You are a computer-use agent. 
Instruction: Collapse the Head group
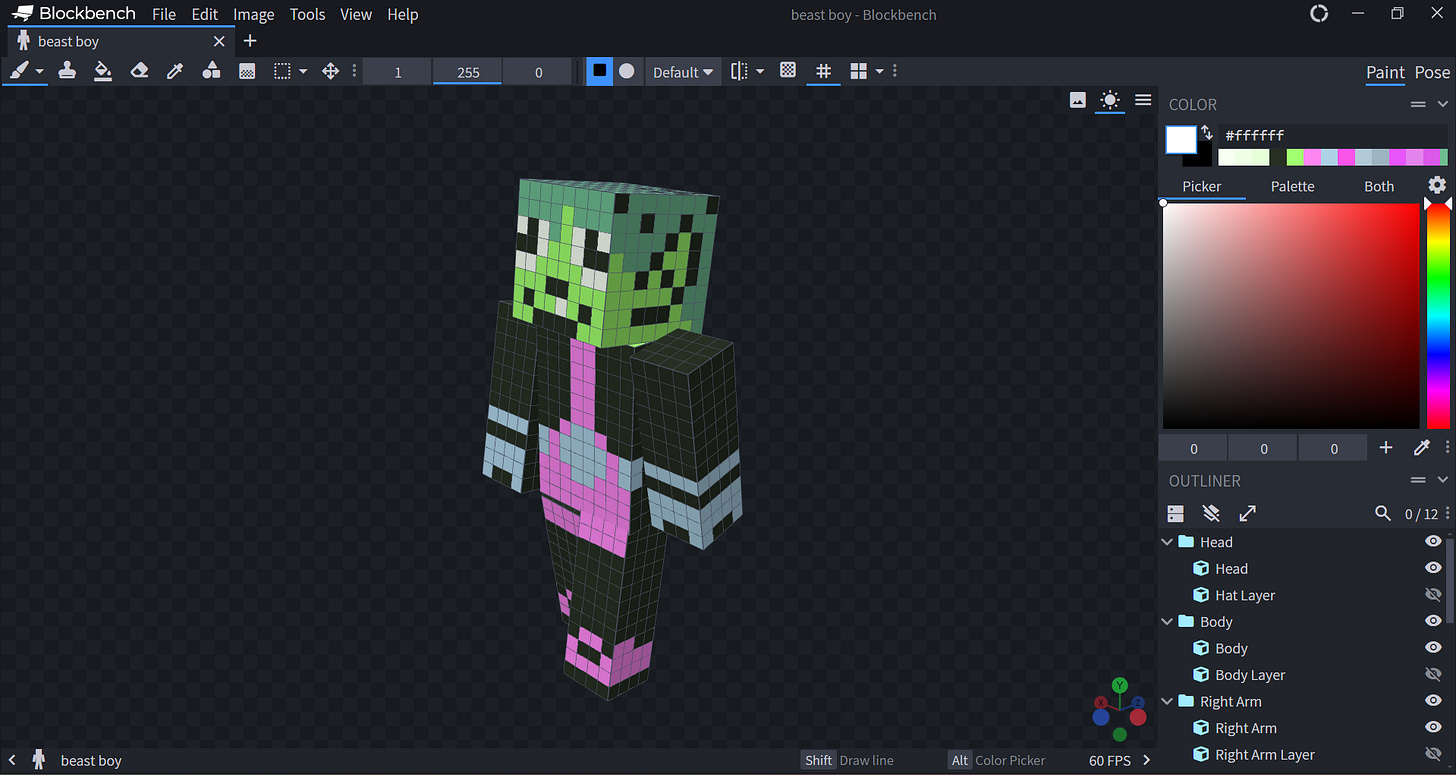1167,542
